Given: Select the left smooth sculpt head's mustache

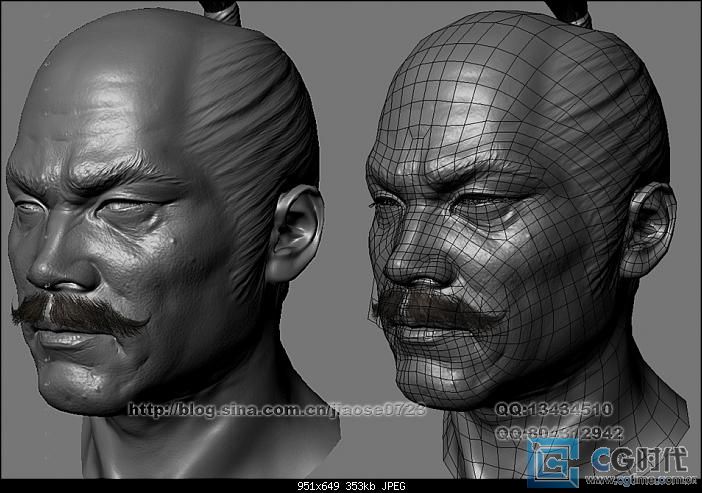Looking at the screenshot, I should (x=80, y=312).
